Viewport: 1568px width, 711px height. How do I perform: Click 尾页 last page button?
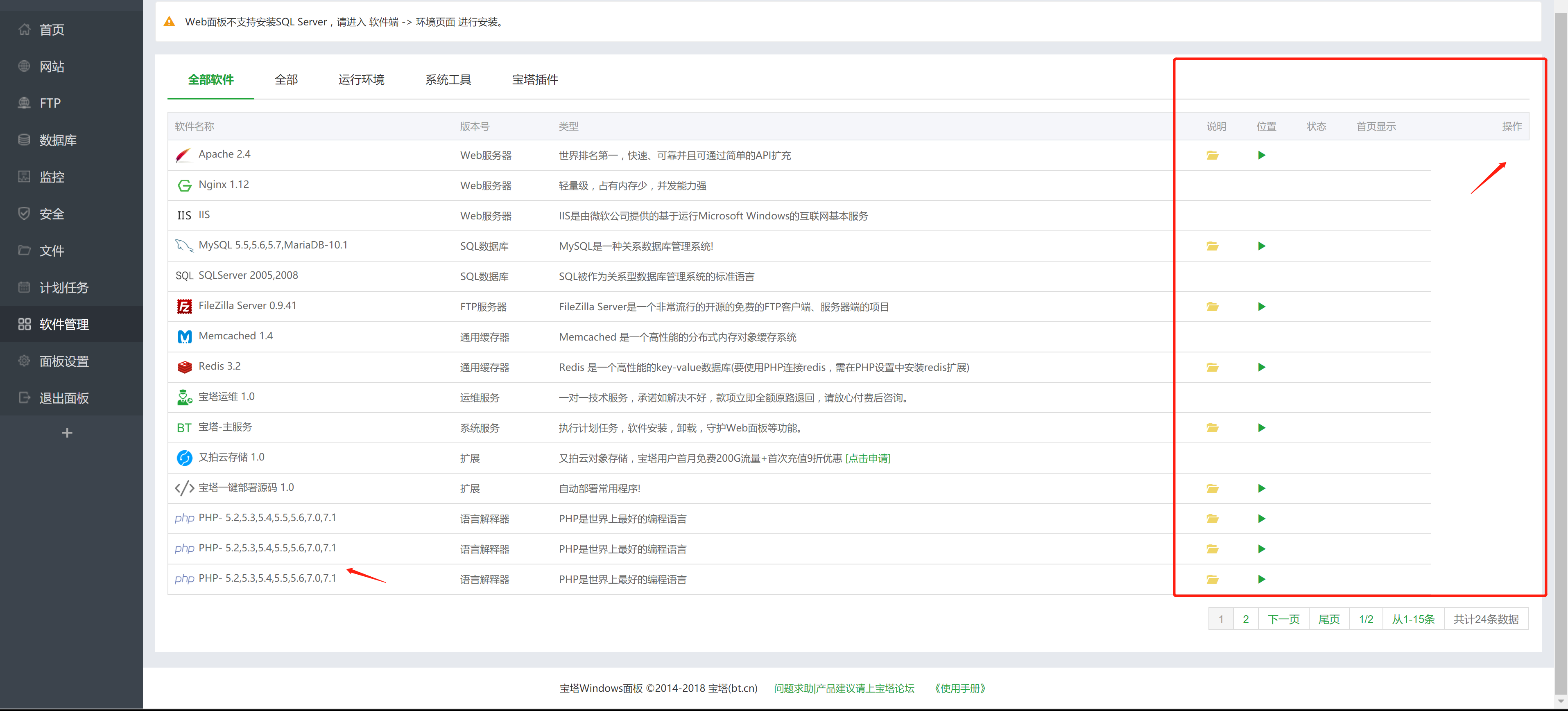[1329, 618]
